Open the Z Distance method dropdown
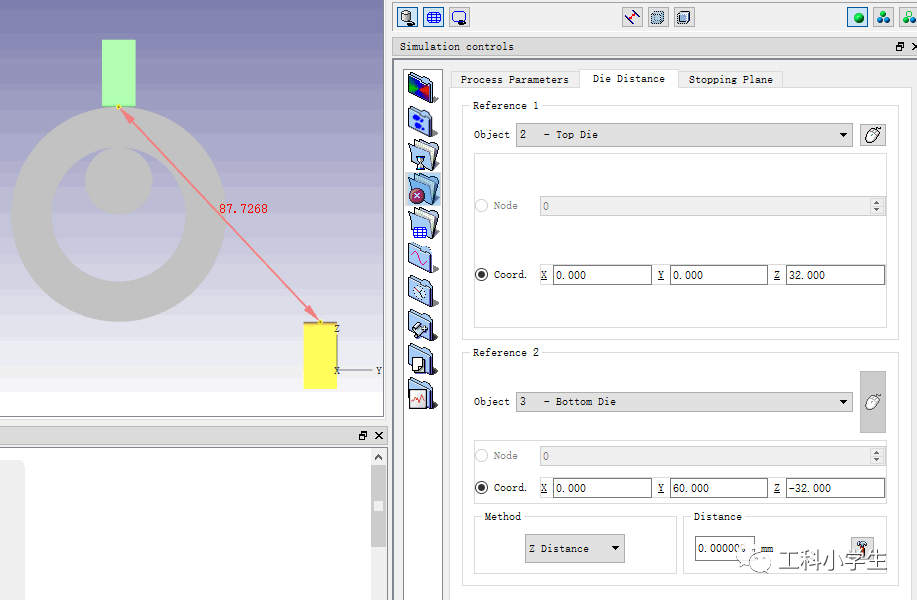917x600 pixels. (x=574, y=549)
